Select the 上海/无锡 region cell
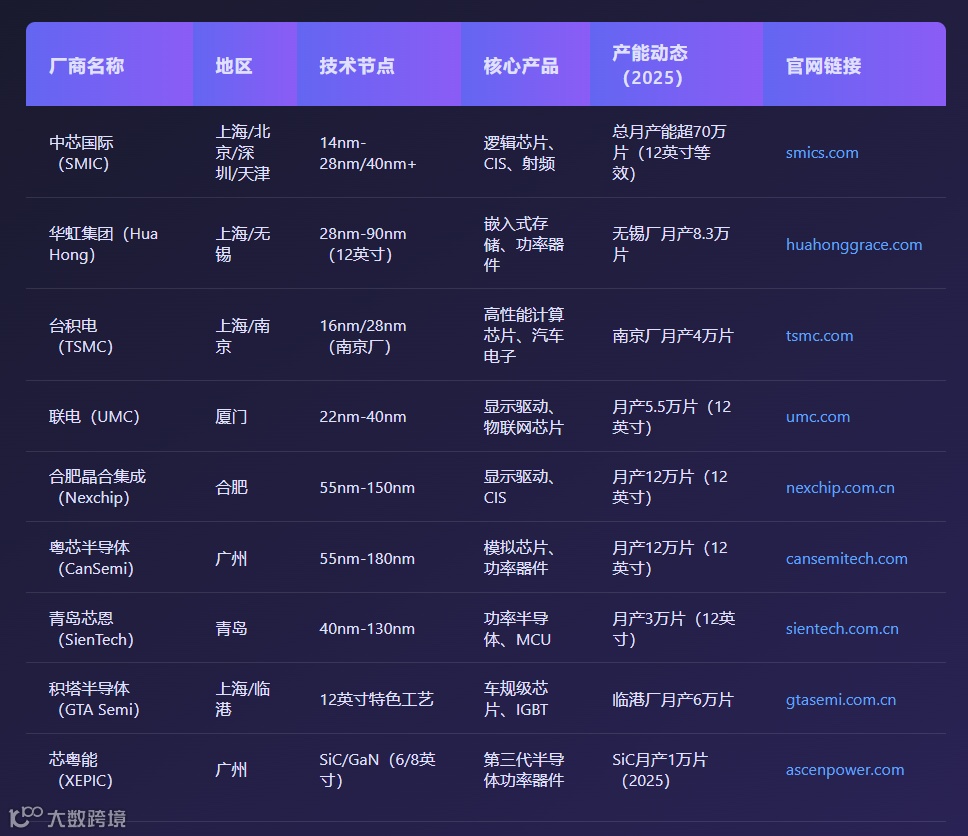The height and width of the screenshot is (836, 968). tap(245, 244)
